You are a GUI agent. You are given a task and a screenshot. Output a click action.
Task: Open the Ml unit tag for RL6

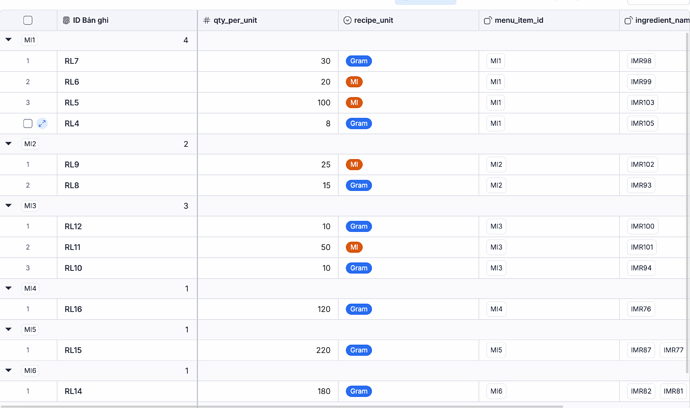[354, 82]
